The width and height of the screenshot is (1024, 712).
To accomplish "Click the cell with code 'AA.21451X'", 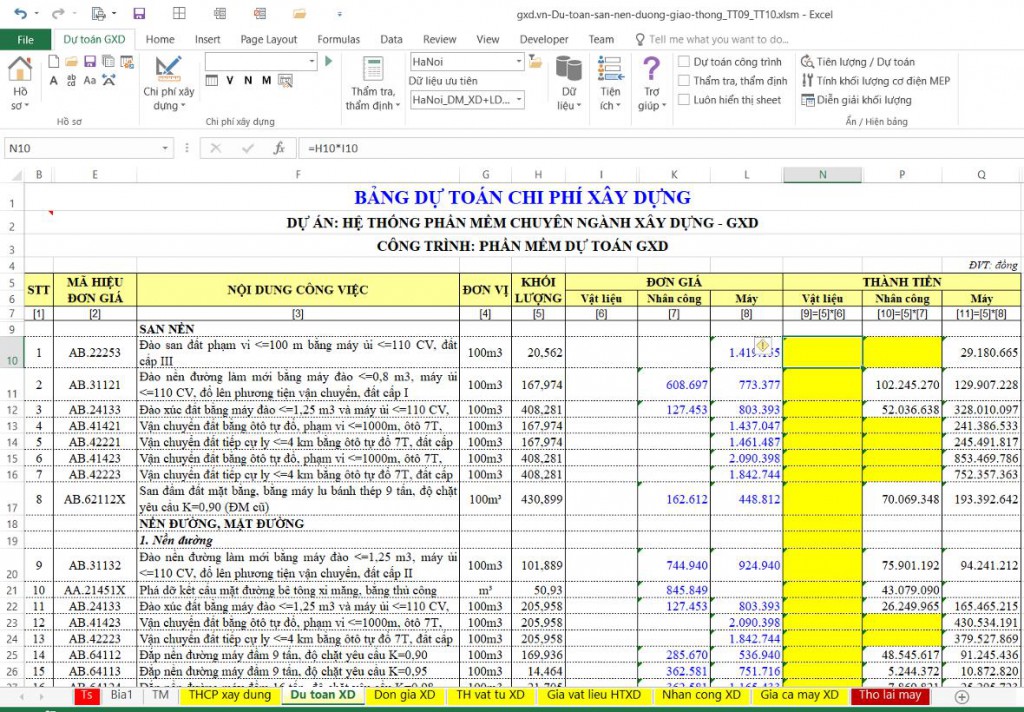I will pyautogui.click(x=95, y=590).
